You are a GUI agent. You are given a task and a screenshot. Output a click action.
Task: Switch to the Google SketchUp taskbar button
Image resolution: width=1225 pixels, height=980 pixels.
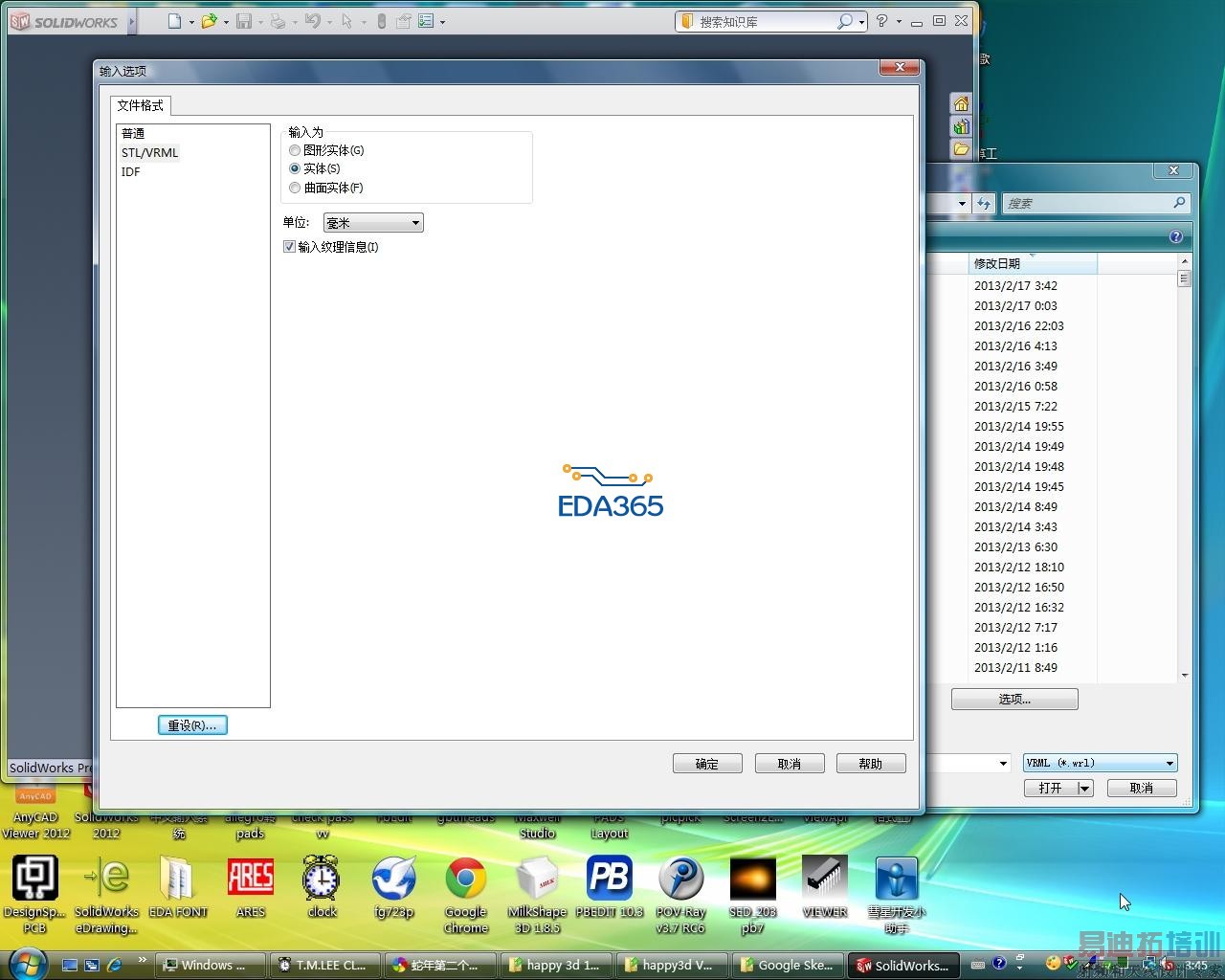coord(788,965)
